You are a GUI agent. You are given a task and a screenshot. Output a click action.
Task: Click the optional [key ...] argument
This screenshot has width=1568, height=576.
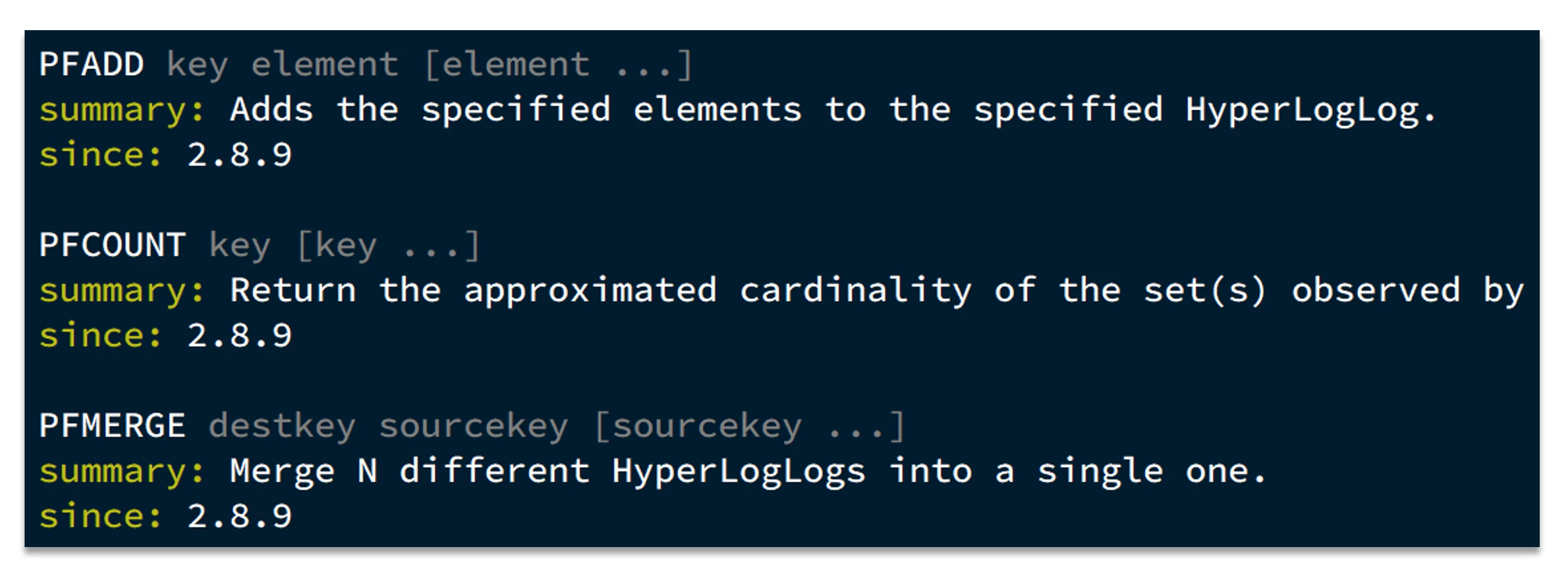pos(388,245)
